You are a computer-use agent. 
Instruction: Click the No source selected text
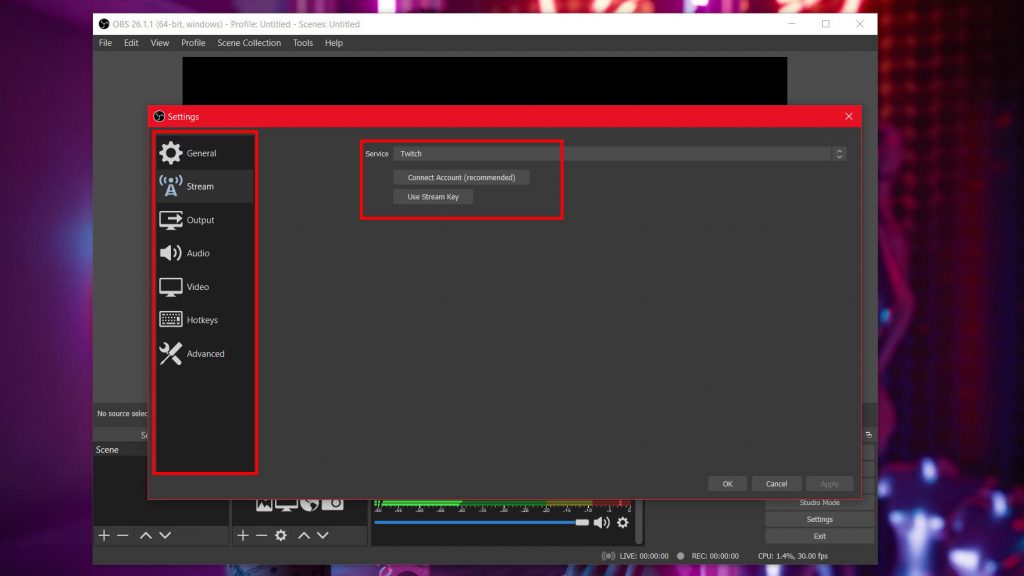(122, 413)
